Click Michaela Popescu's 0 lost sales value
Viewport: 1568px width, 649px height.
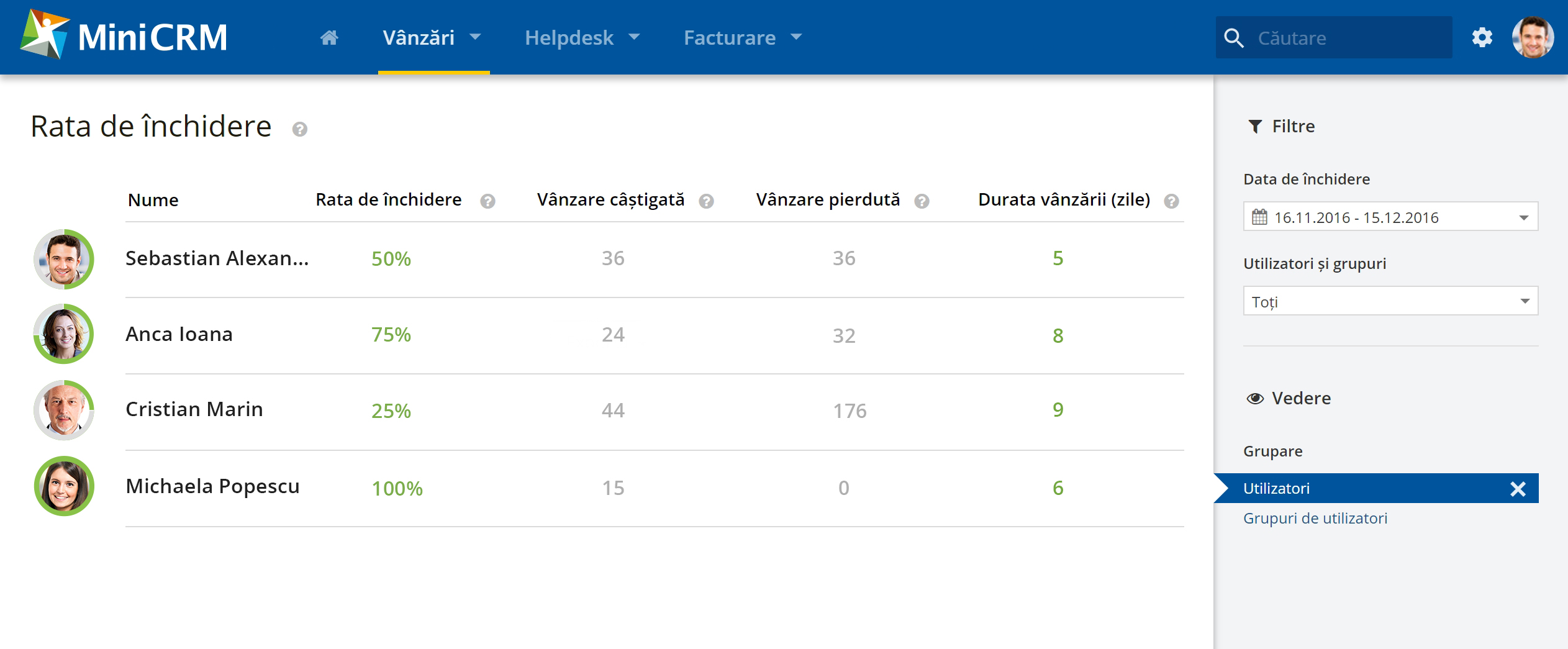[x=843, y=488]
